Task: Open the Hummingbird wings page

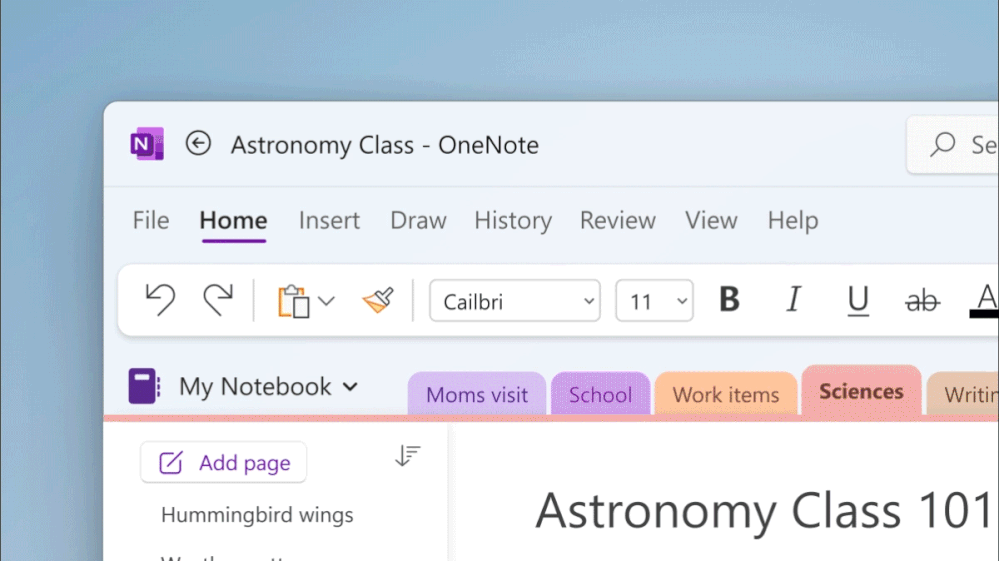Action: pyautogui.click(x=257, y=516)
